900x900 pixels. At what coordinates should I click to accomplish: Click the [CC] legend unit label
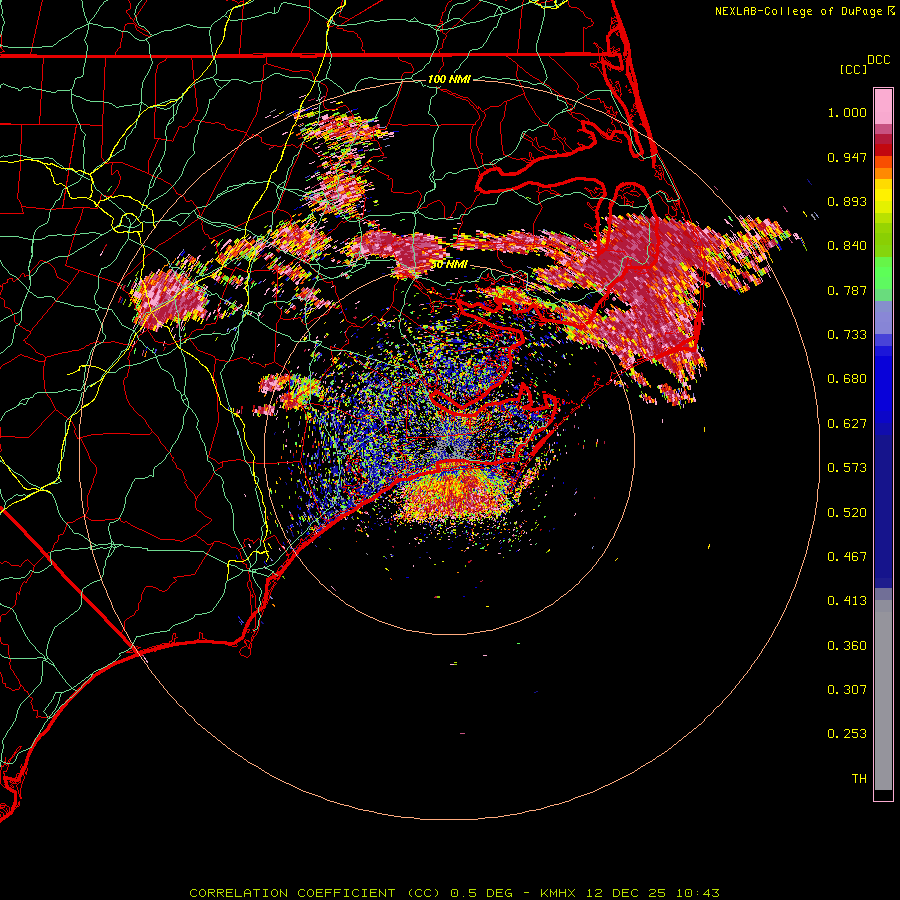tap(853, 69)
